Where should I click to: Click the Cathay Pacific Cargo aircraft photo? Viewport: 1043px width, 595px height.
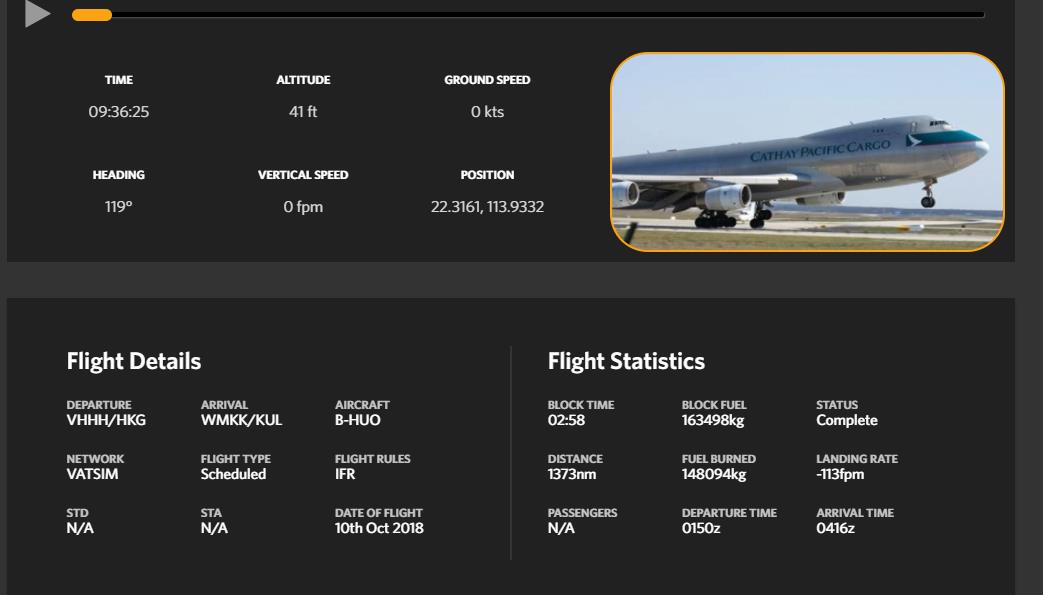[807, 151]
